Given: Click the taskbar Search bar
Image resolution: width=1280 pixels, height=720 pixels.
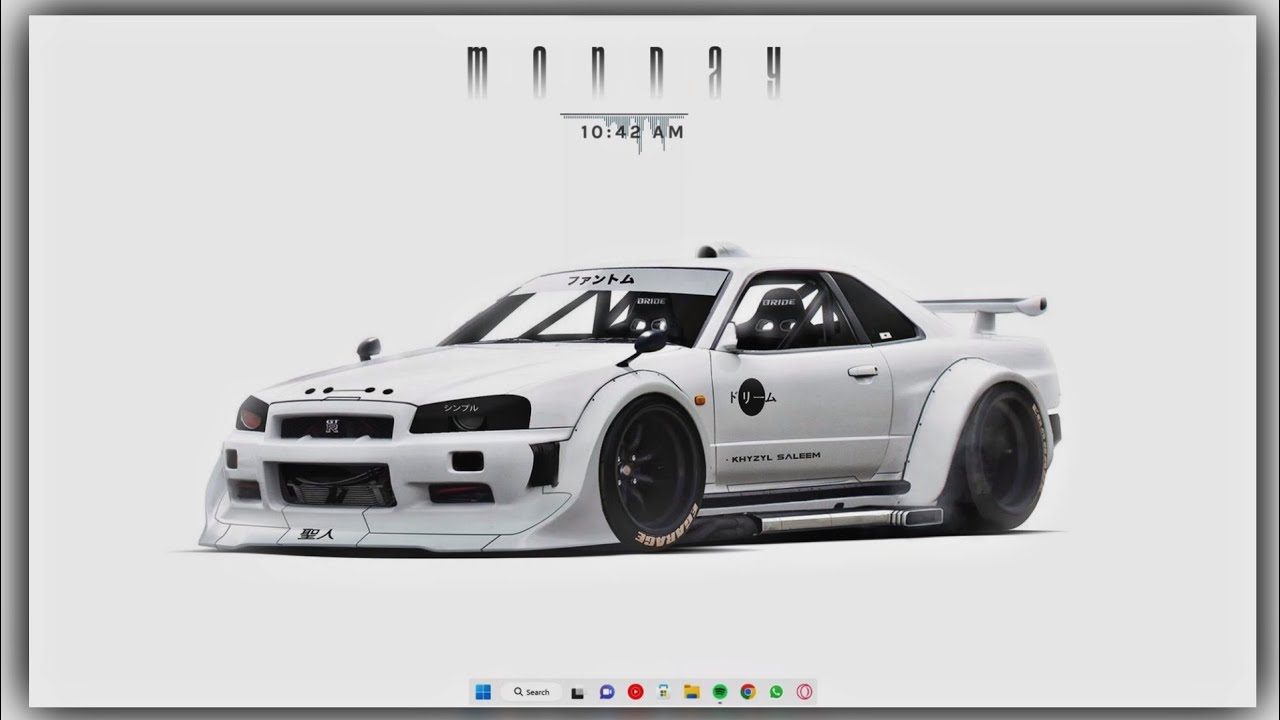Looking at the screenshot, I should click(x=533, y=691).
